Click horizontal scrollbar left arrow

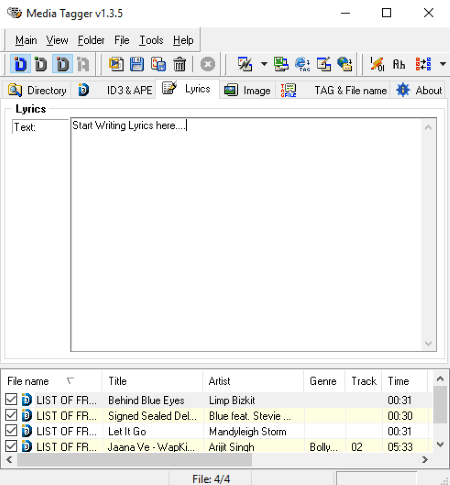tap(9, 460)
